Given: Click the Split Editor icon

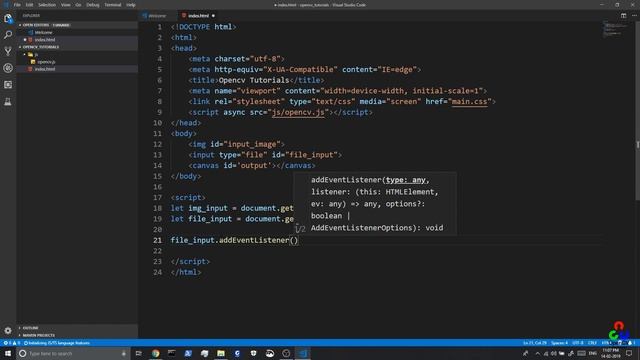Looking at the screenshot, I should click(623, 16).
